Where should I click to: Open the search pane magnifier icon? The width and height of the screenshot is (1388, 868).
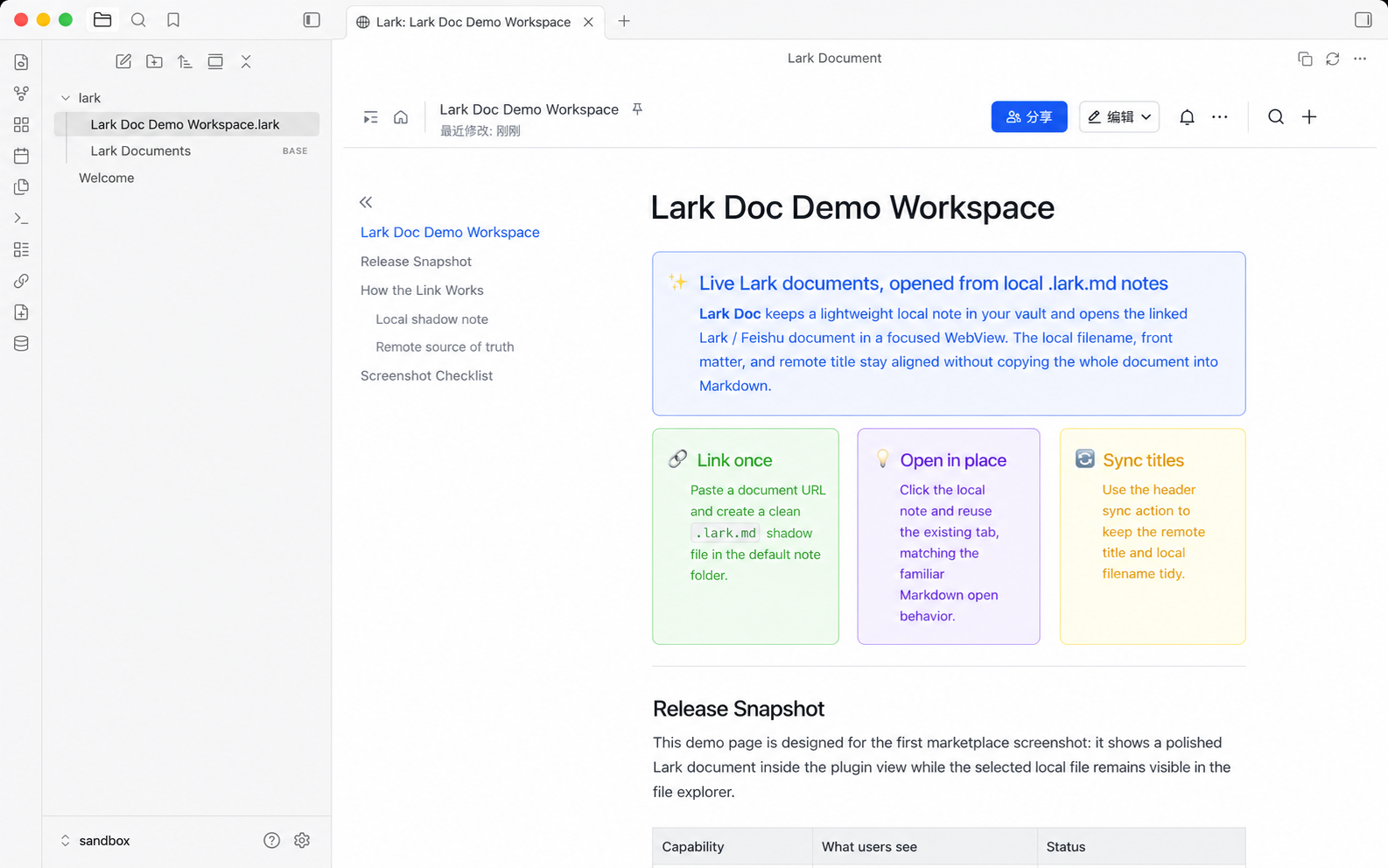(x=138, y=20)
